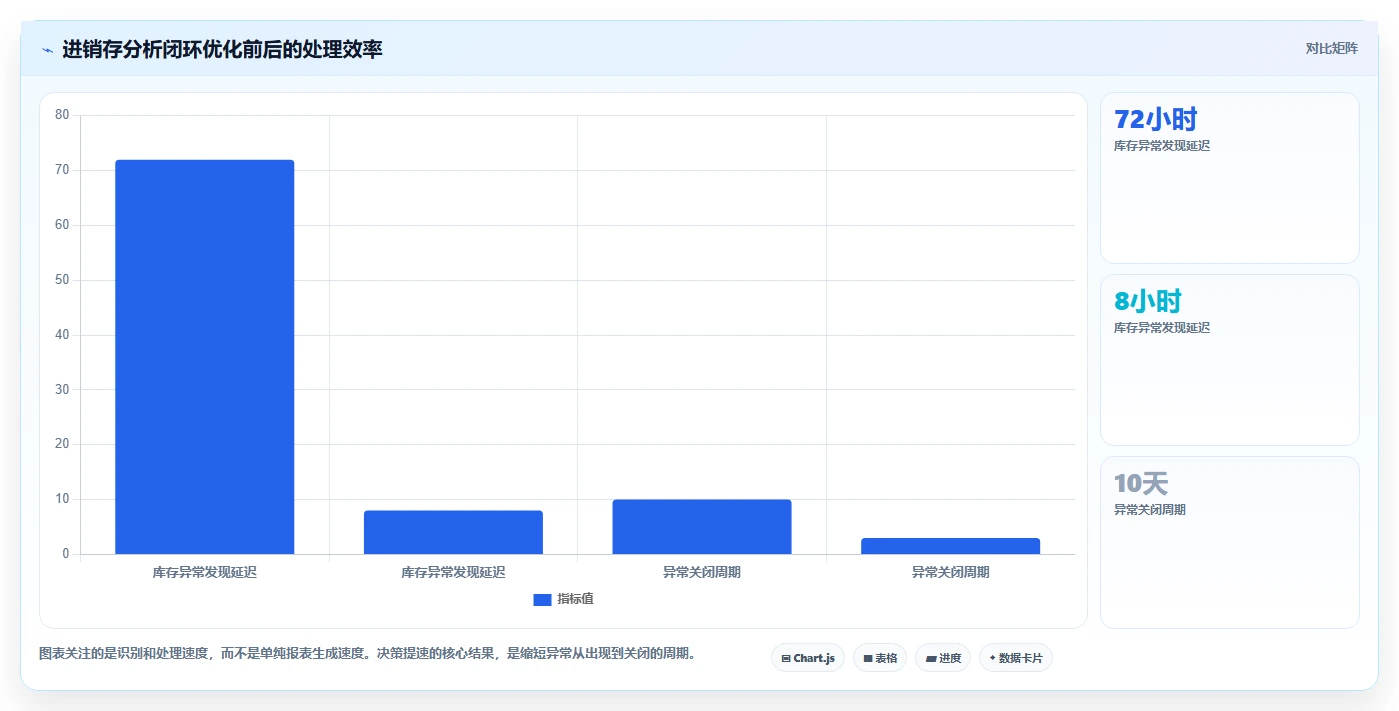This screenshot has width=1399, height=711.
Task: Click the y-axis tick label 50
Action: click(62, 280)
